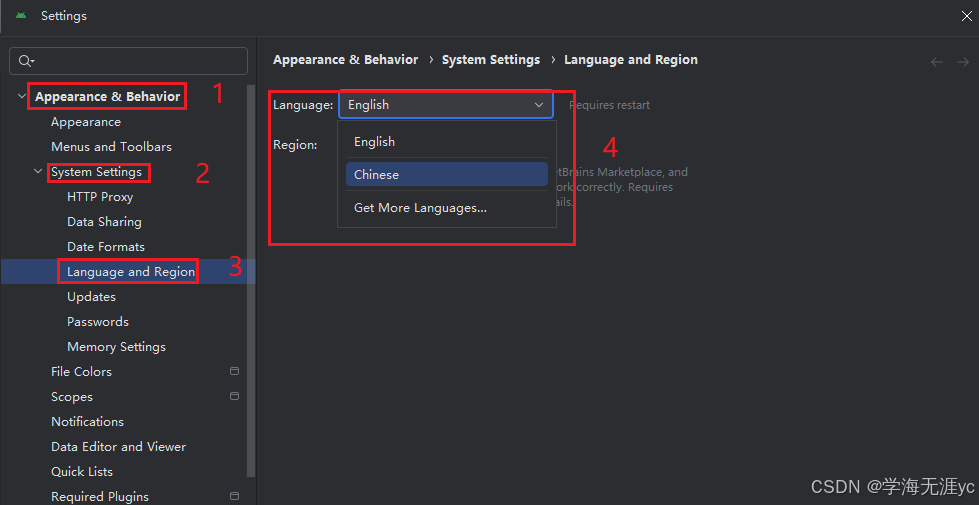Image resolution: width=979 pixels, height=505 pixels.
Task: Open the Language dropdown arrow
Action: click(539, 105)
